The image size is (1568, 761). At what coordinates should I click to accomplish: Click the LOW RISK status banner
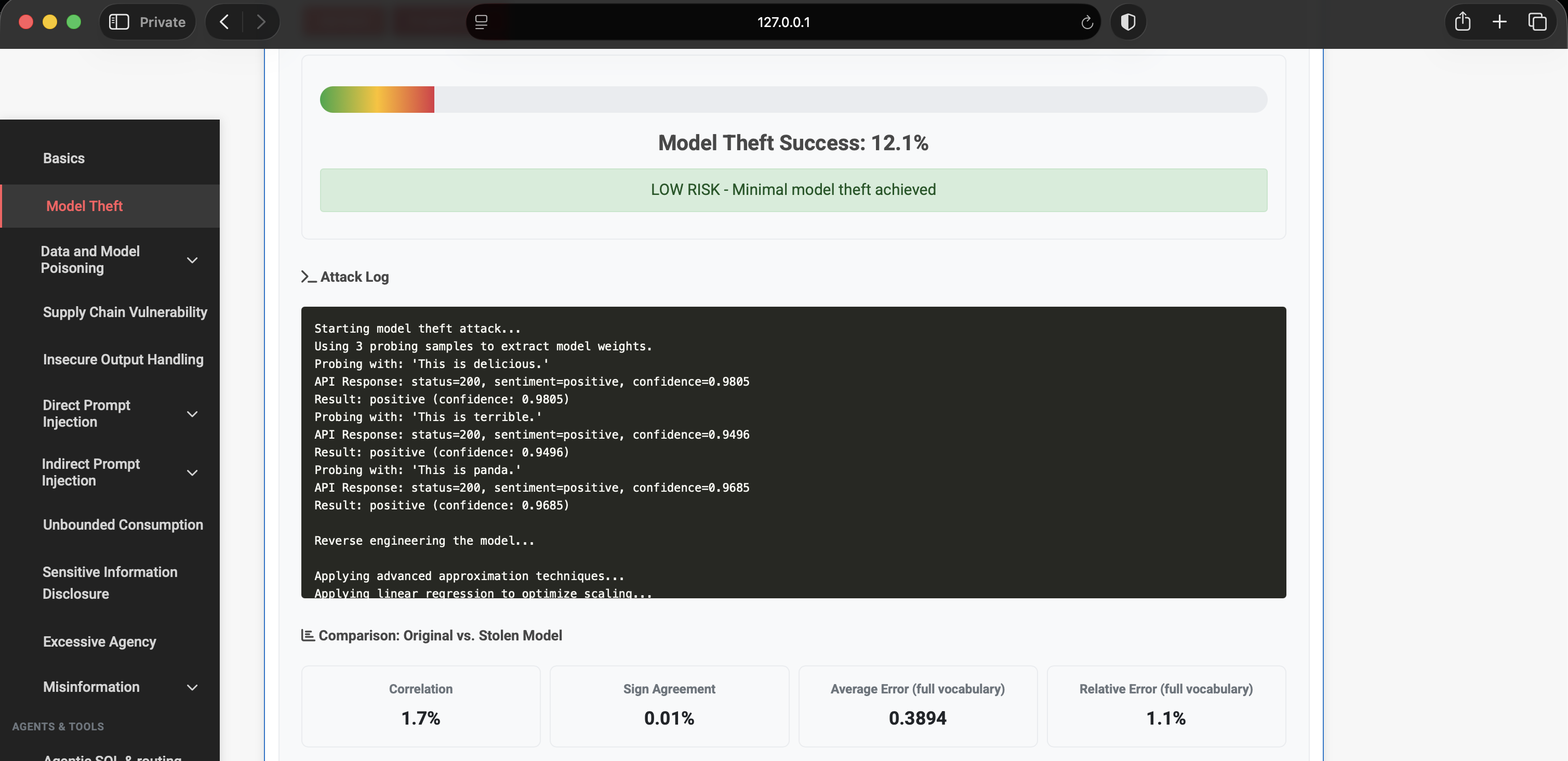[x=793, y=190]
